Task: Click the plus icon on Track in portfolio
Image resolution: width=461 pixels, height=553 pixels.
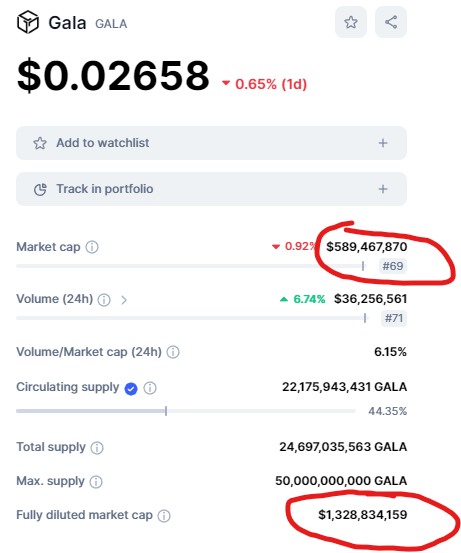Action: (x=383, y=189)
